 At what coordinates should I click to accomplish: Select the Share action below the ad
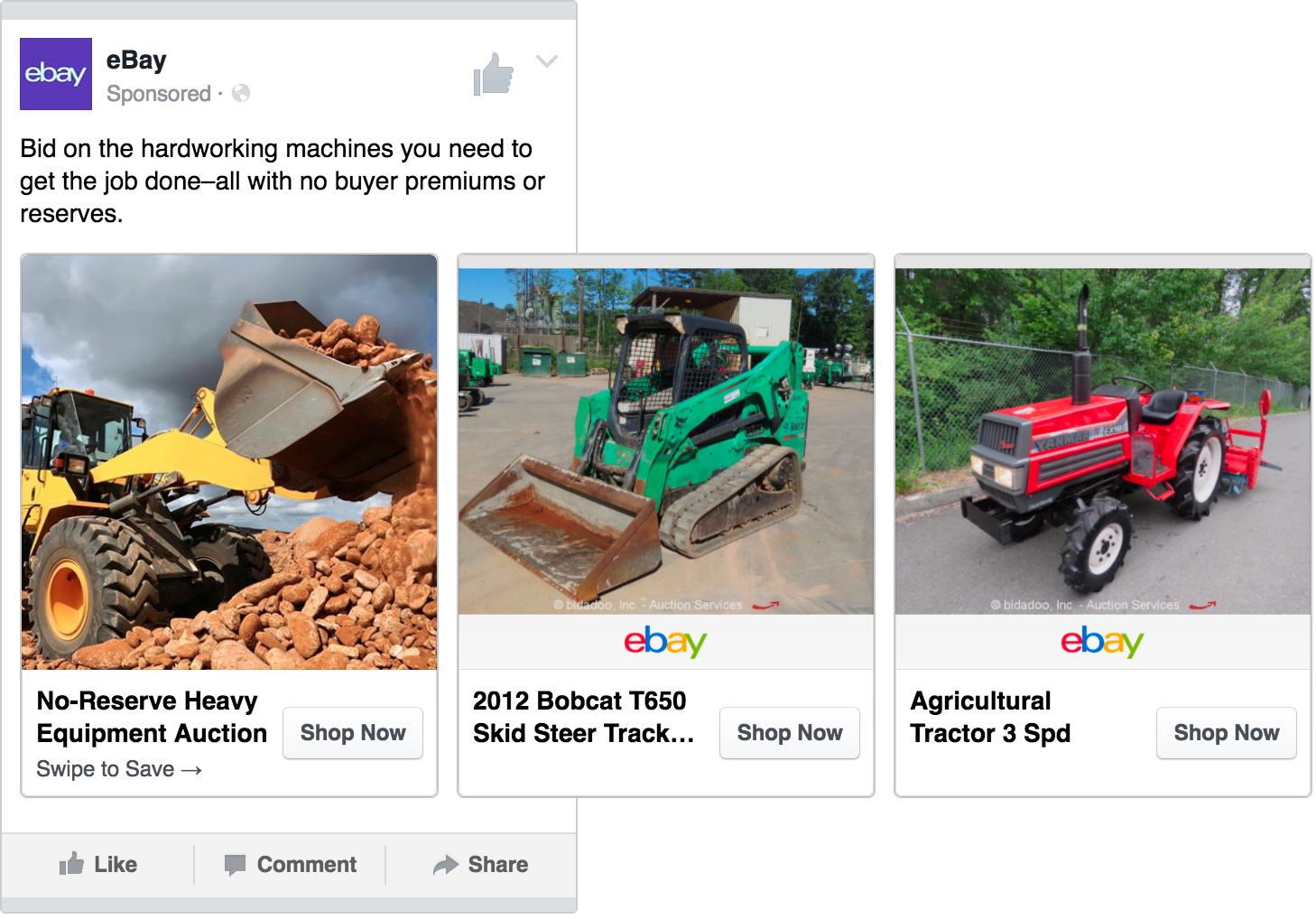[x=481, y=864]
